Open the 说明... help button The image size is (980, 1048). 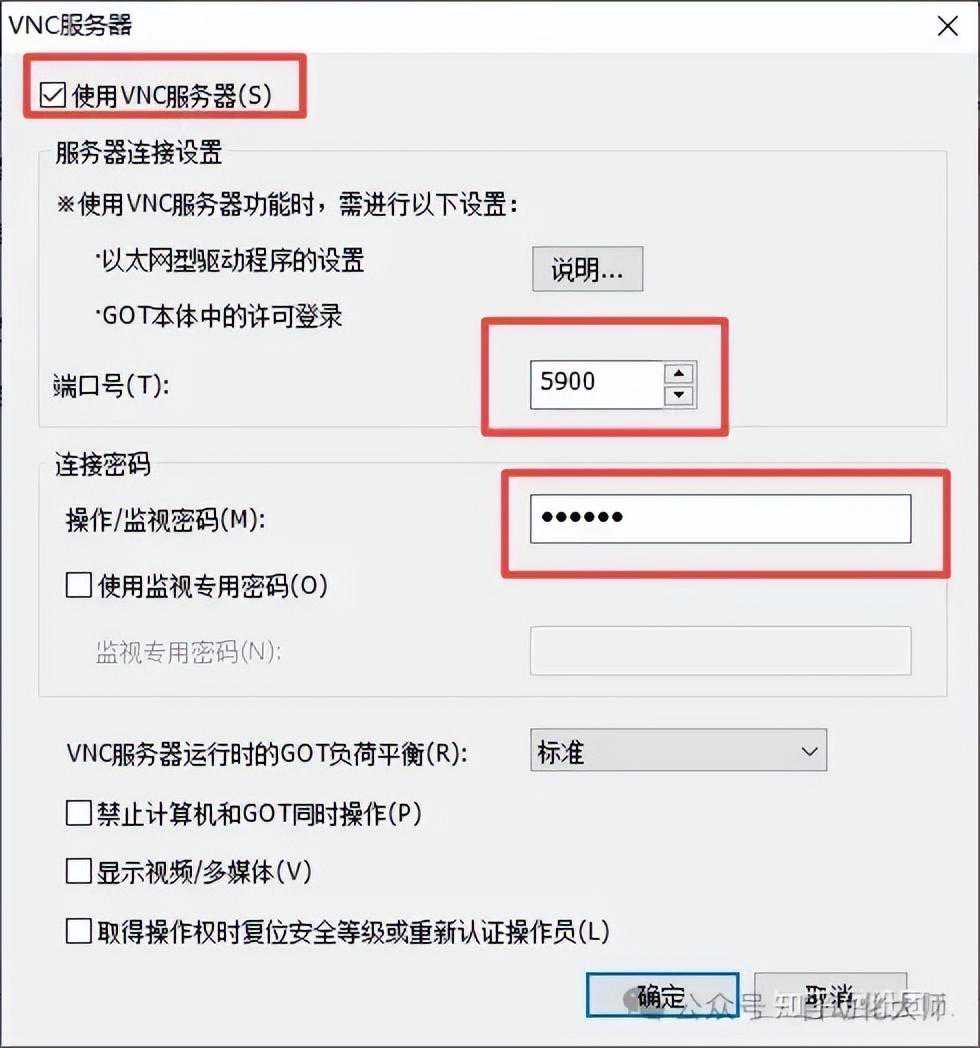coord(588,269)
